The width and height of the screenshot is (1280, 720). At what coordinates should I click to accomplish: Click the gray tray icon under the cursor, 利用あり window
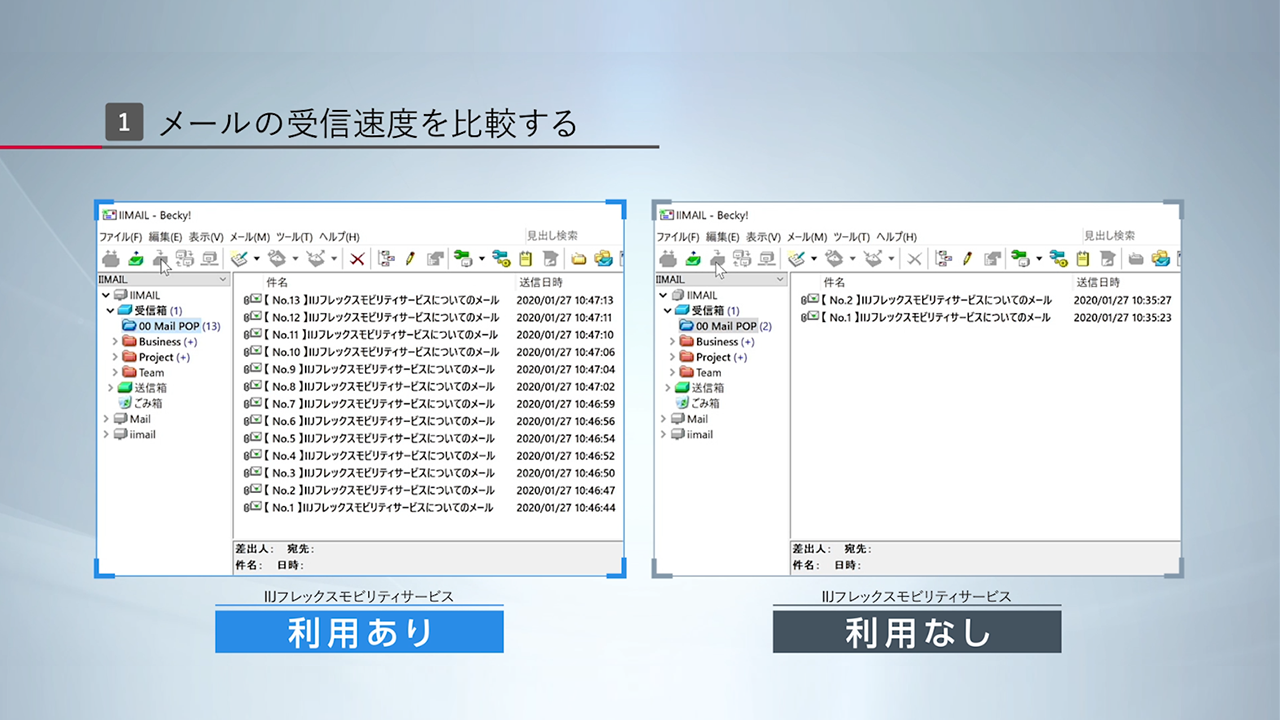pos(159,258)
